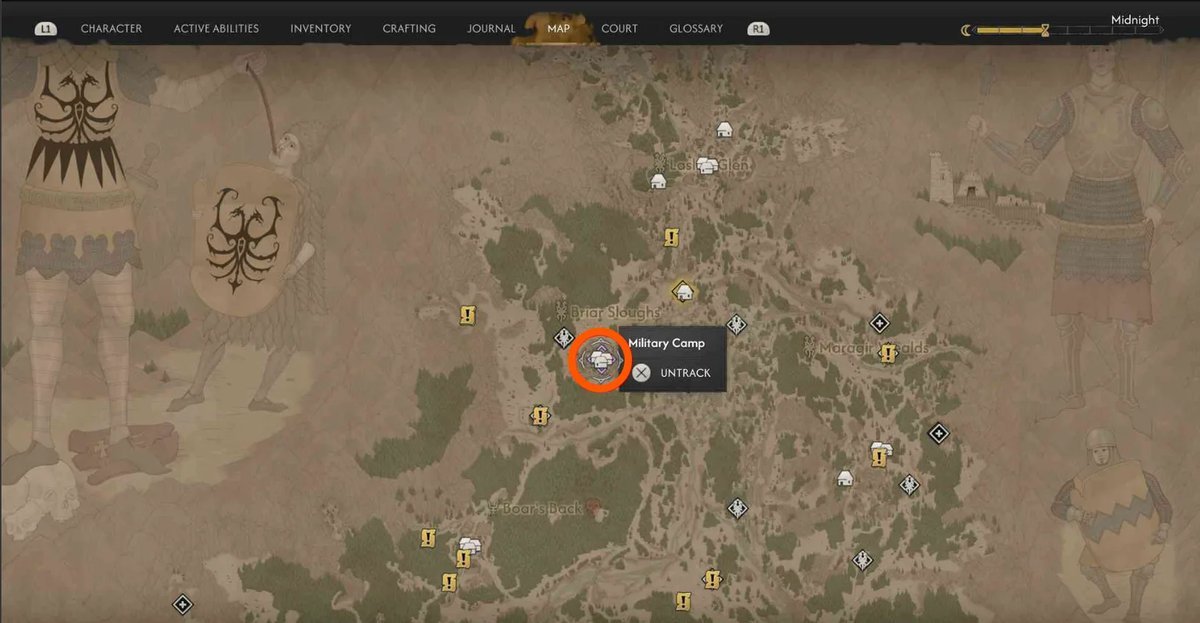Click the R1 next-tab button
Screen dimensions: 1200x623
click(759, 29)
